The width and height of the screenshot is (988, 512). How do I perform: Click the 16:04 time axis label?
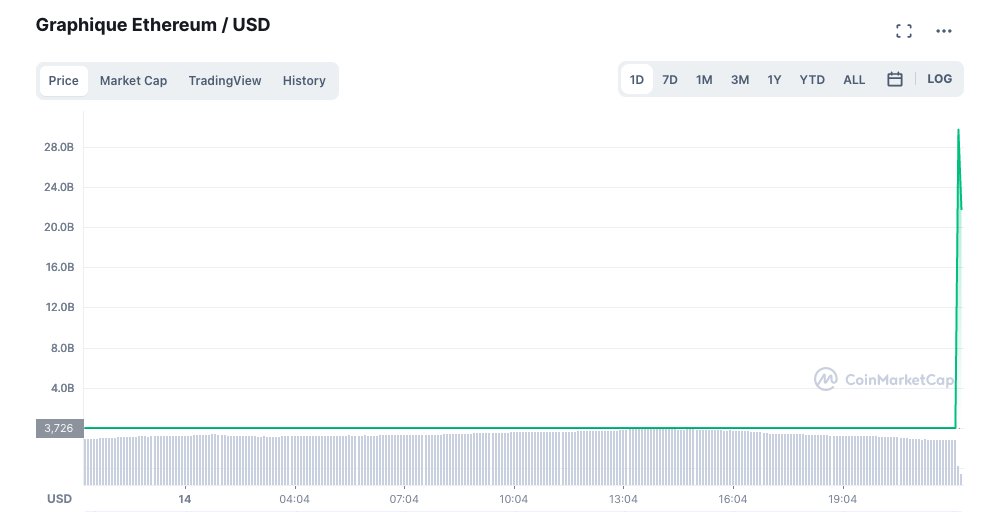point(733,499)
